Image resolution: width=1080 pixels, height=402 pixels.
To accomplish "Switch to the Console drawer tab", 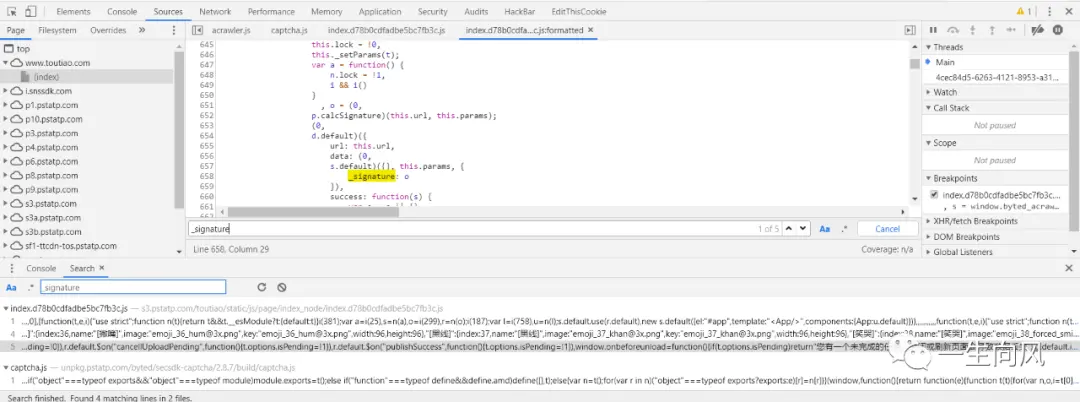I will (41, 268).
